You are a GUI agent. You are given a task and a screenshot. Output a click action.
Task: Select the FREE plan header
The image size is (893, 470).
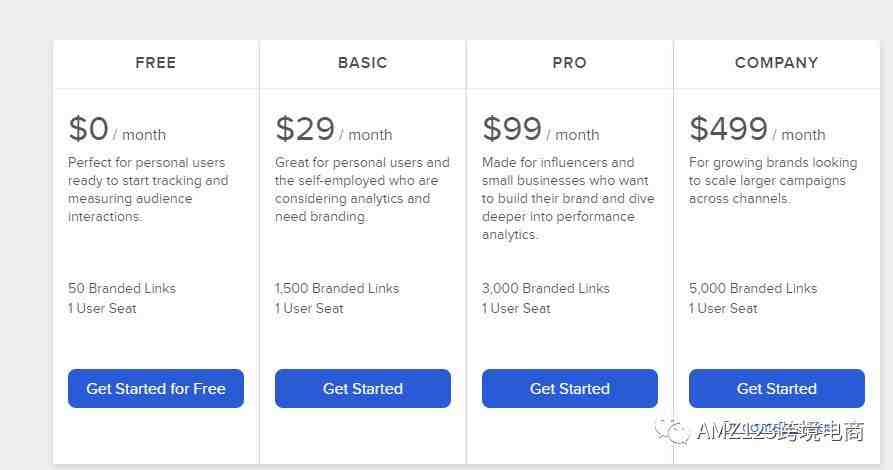[x=155, y=63]
